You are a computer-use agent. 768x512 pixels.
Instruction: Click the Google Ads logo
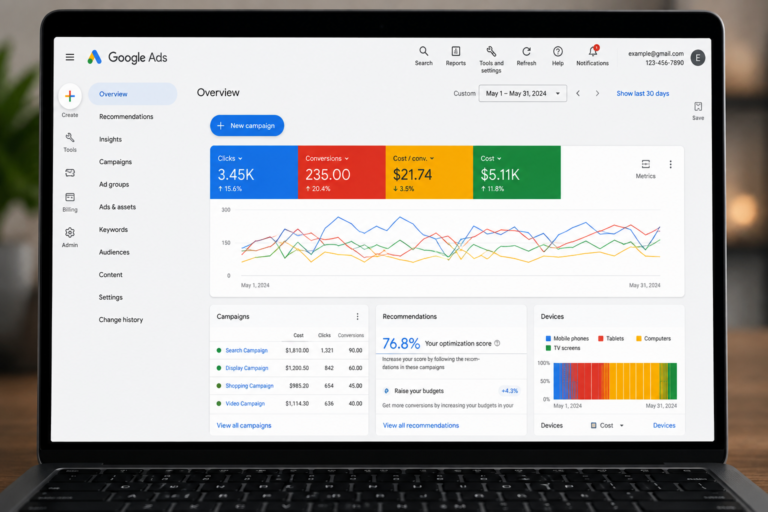point(127,57)
